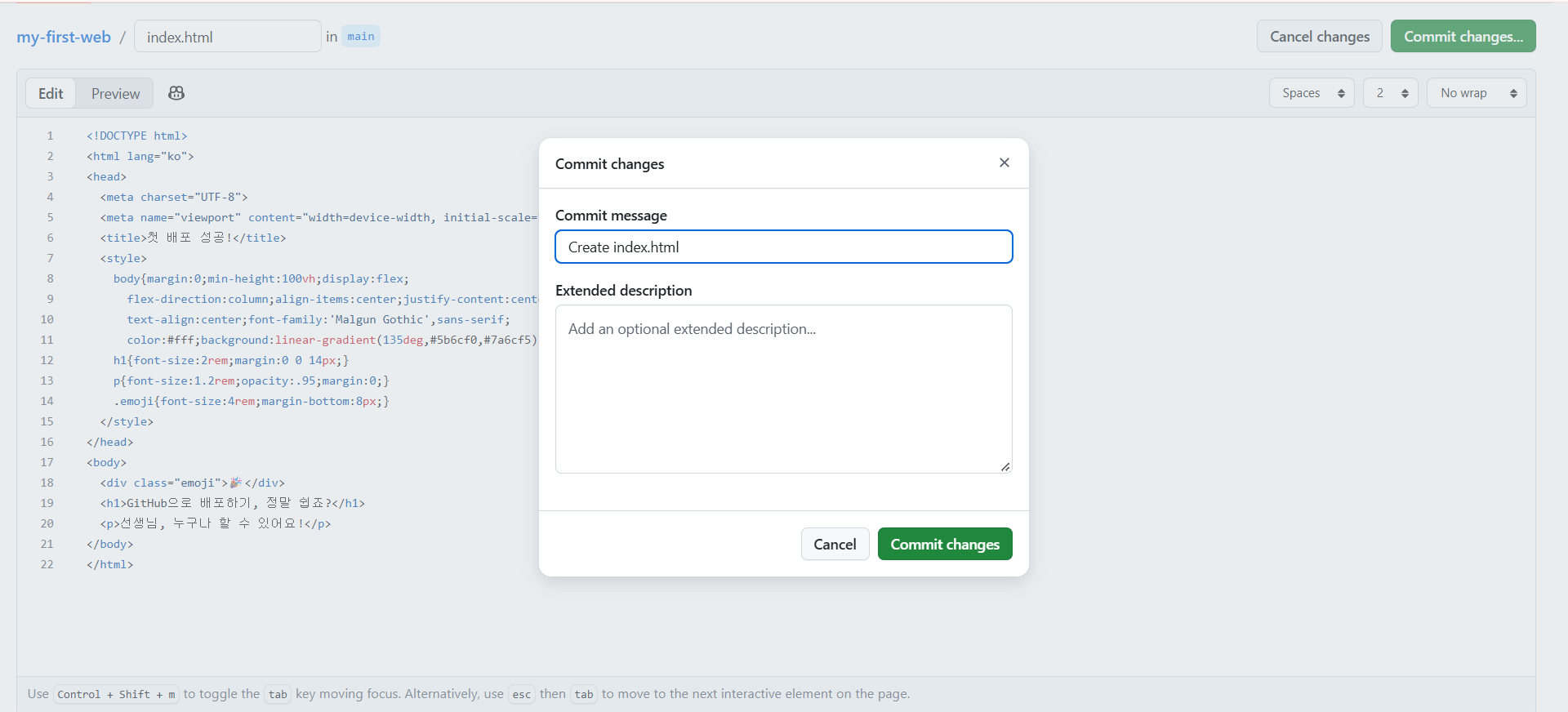Click the Extended description text area
Image resolution: width=1568 pixels, height=712 pixels.
click(x=784, y=389)
